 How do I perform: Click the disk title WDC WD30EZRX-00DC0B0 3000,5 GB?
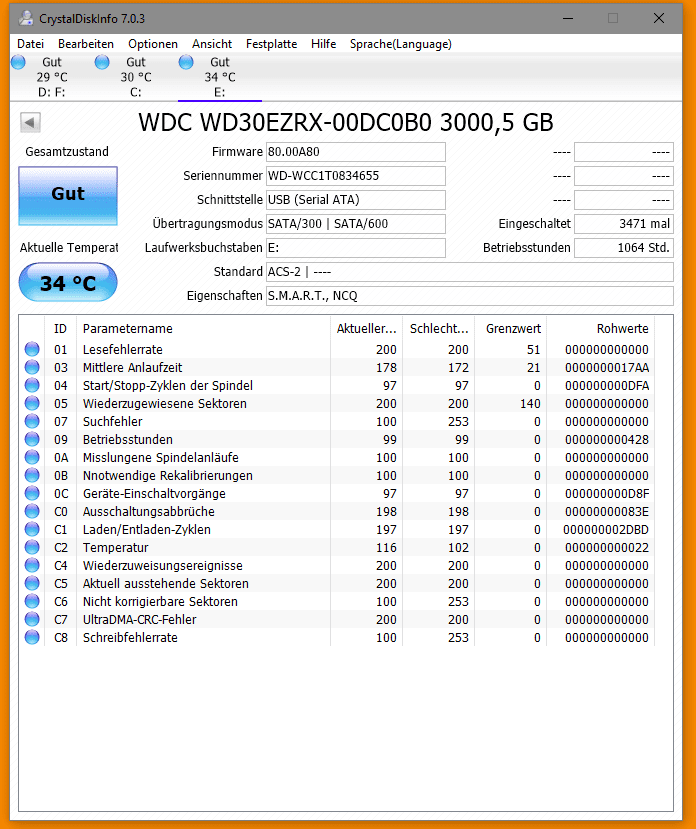pos(346,123)
